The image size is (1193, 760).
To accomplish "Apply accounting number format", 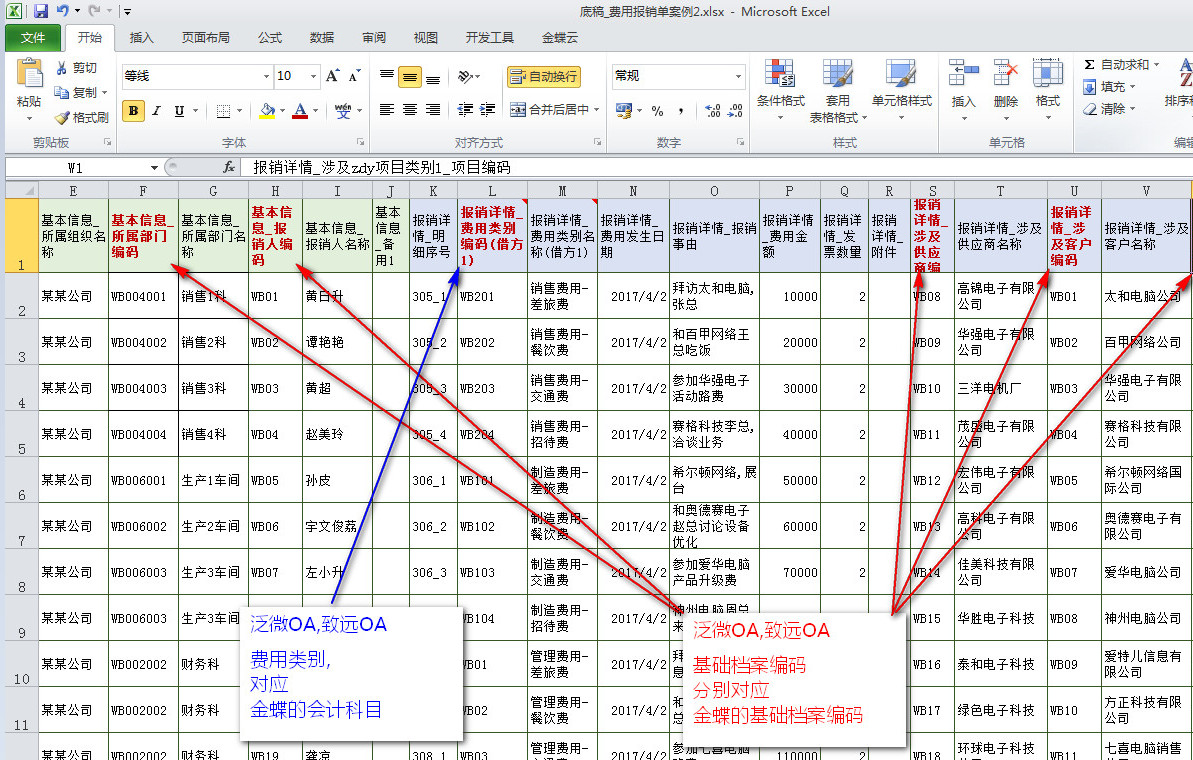I will 624,111.
